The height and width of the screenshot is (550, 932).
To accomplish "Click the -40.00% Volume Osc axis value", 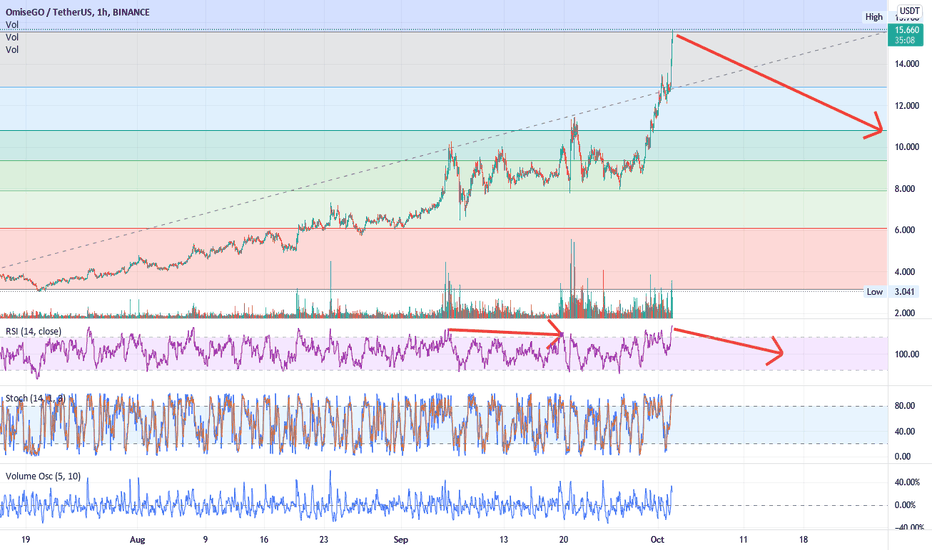I will click(x=909, y=527).
